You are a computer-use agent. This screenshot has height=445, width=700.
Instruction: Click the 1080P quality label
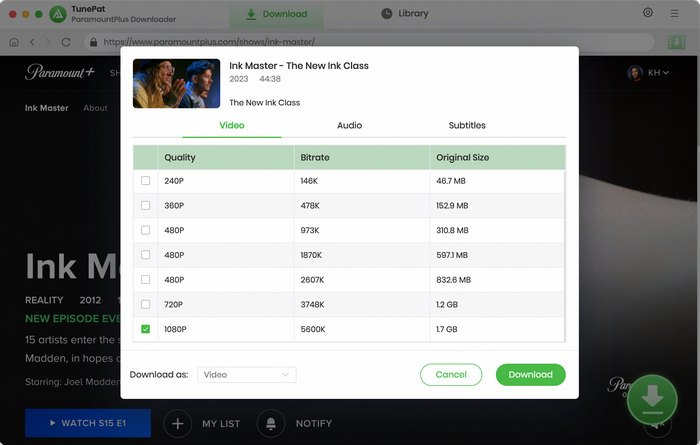tap(175, 329)
